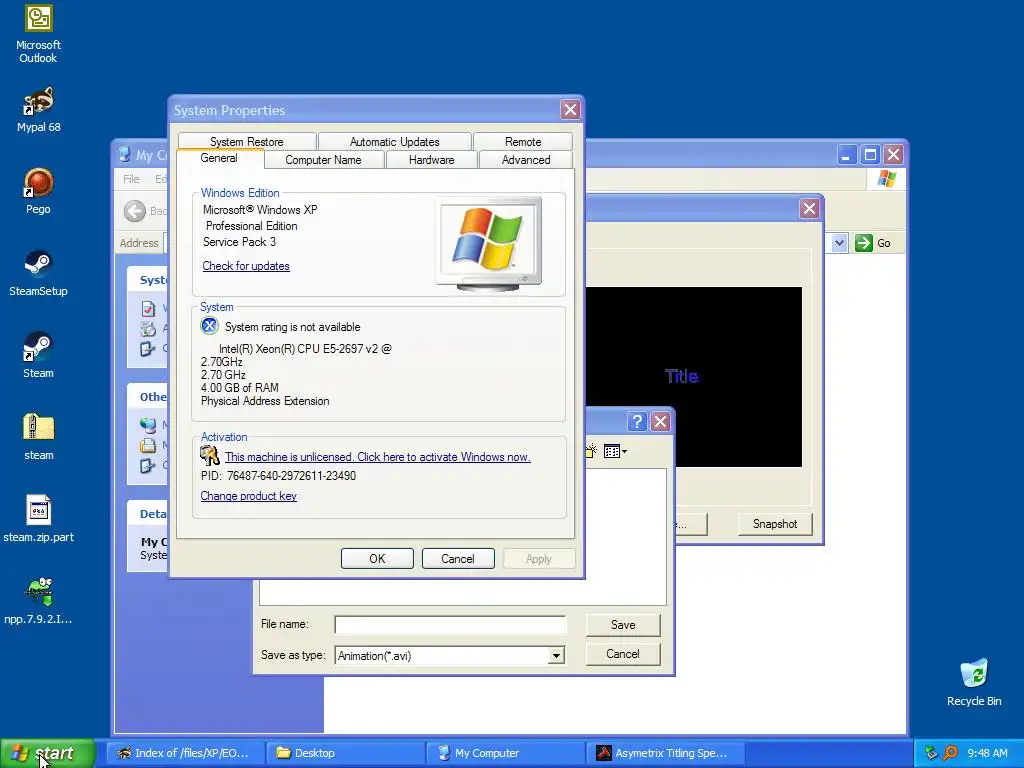Click the help question mark in Save dialog
1024x768 pixels.
[637, 421]
